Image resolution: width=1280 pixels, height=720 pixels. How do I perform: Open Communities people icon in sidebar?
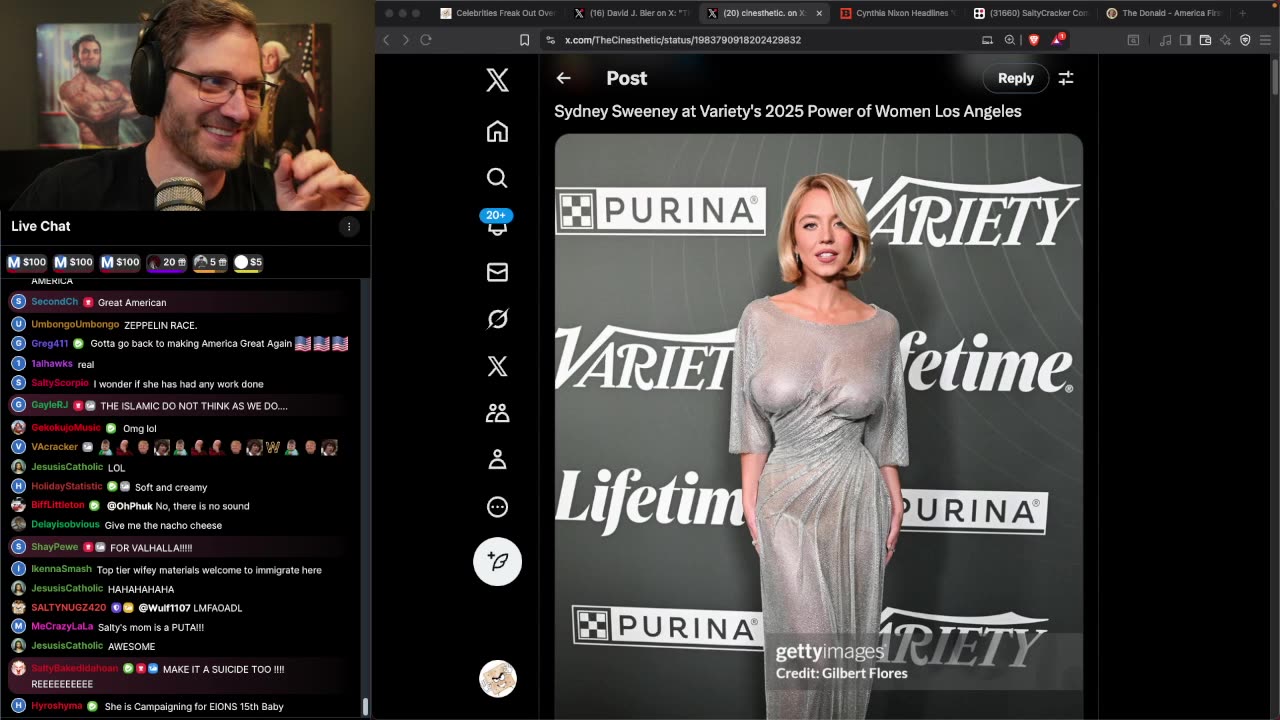497,413
